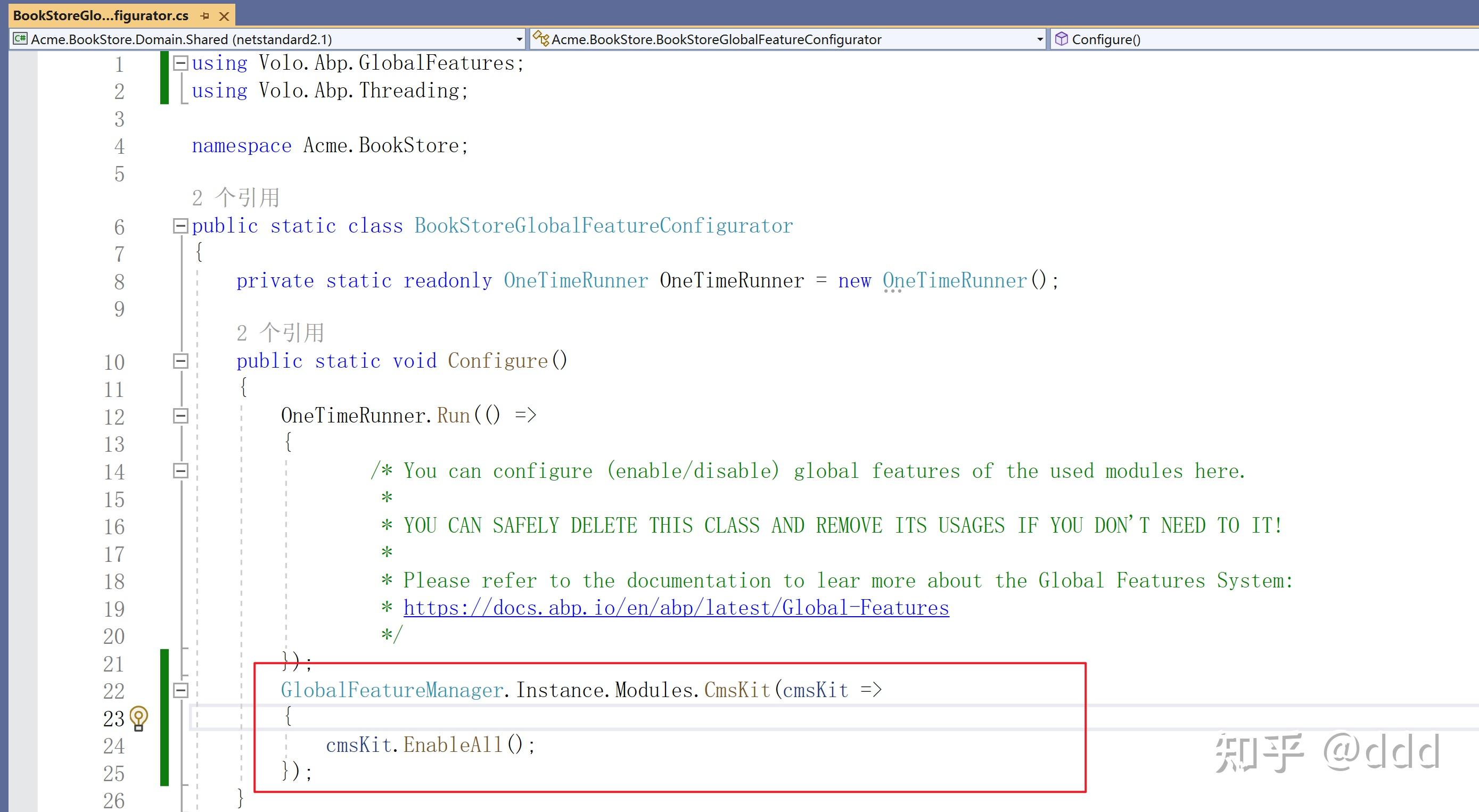Collapse the using directives block
The width and height of the screenshot is (1479, 812).
pyautogui.click(x=180, y=63)
